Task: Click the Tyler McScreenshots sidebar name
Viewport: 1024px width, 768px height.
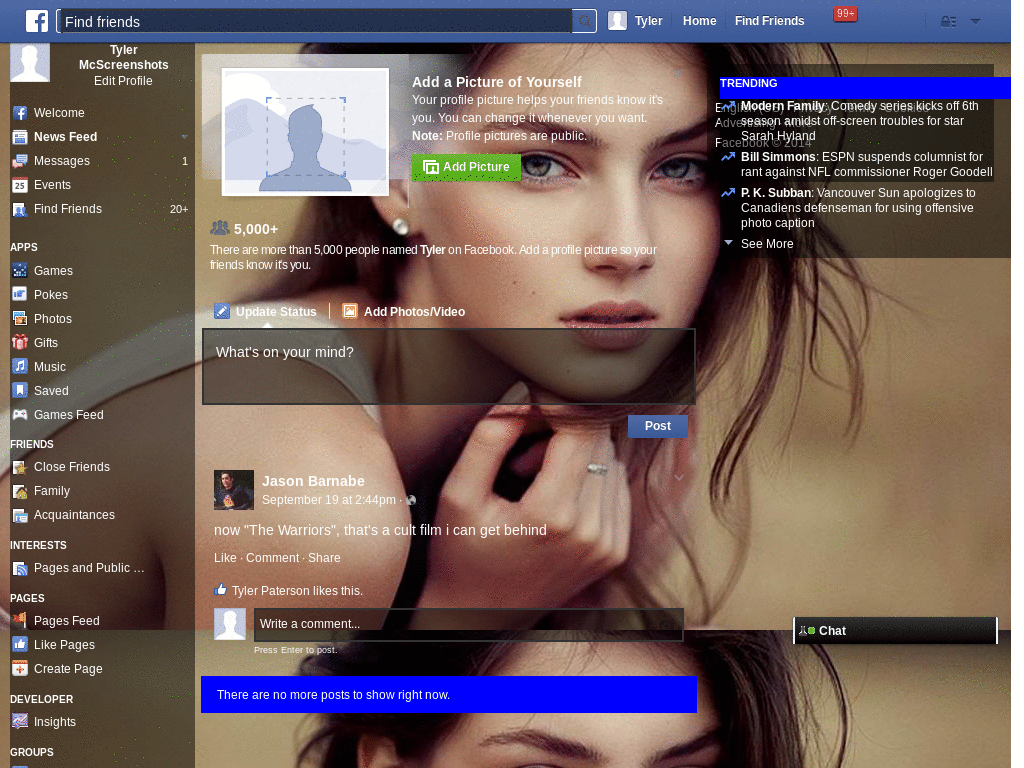Action: coord(123,57)
